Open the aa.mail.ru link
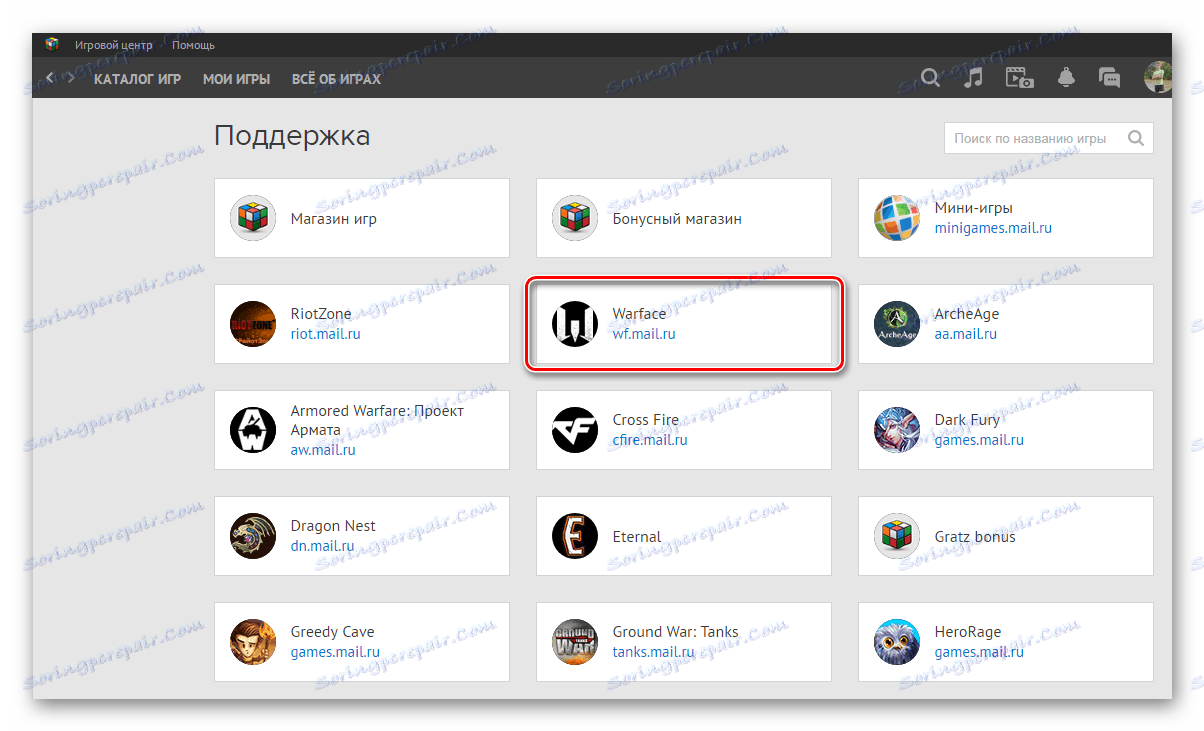 point(966,334)
